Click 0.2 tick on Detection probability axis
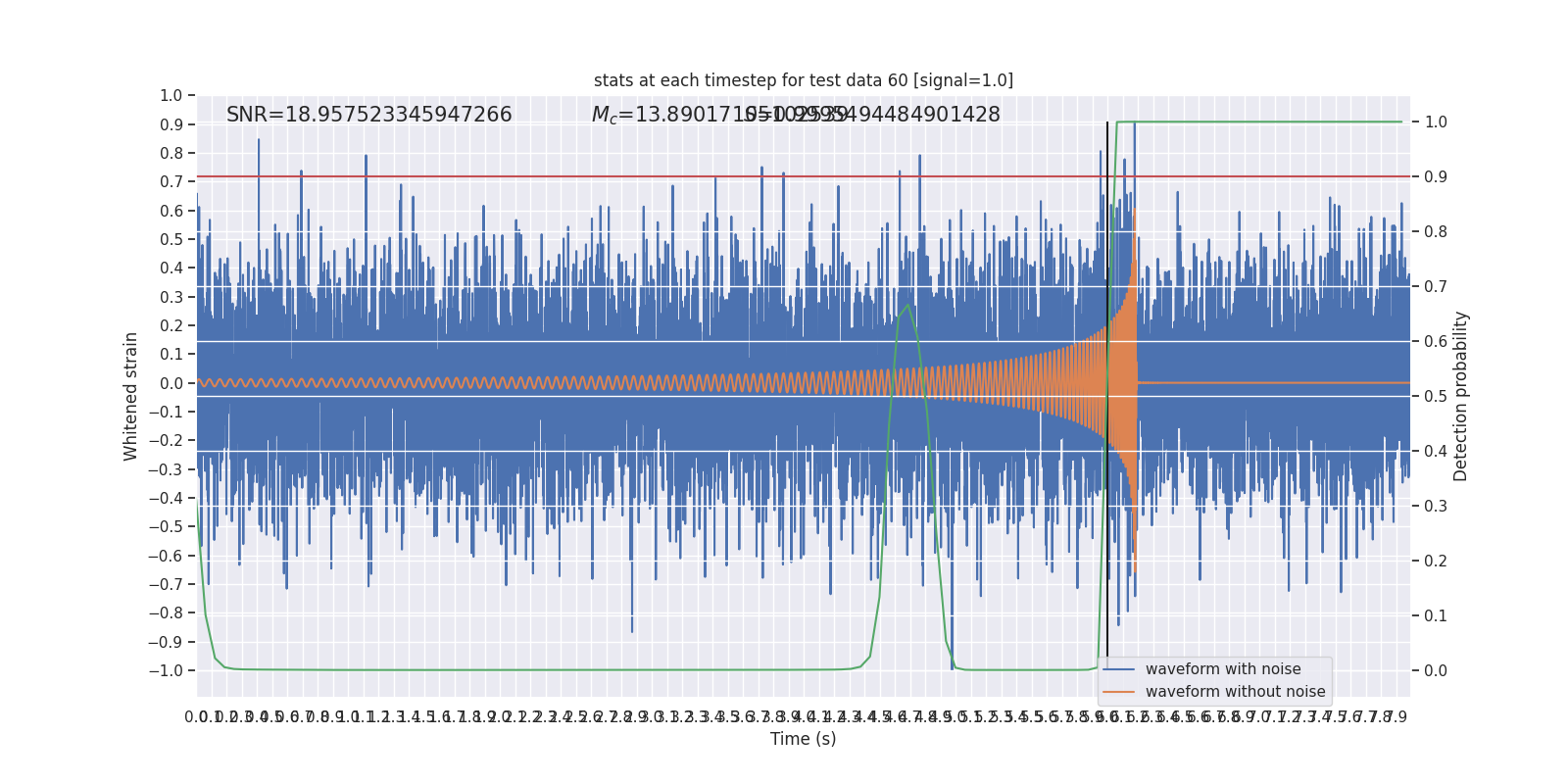 point(1436,562)
